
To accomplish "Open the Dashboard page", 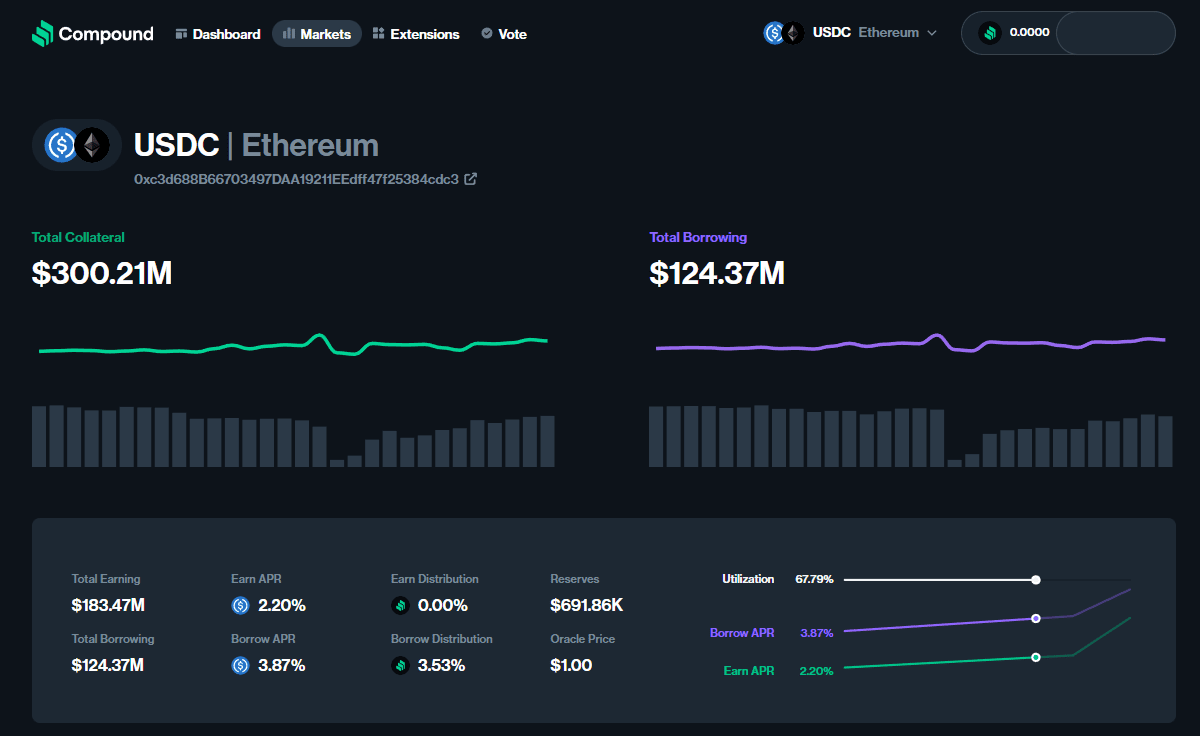I will (218, 33).
